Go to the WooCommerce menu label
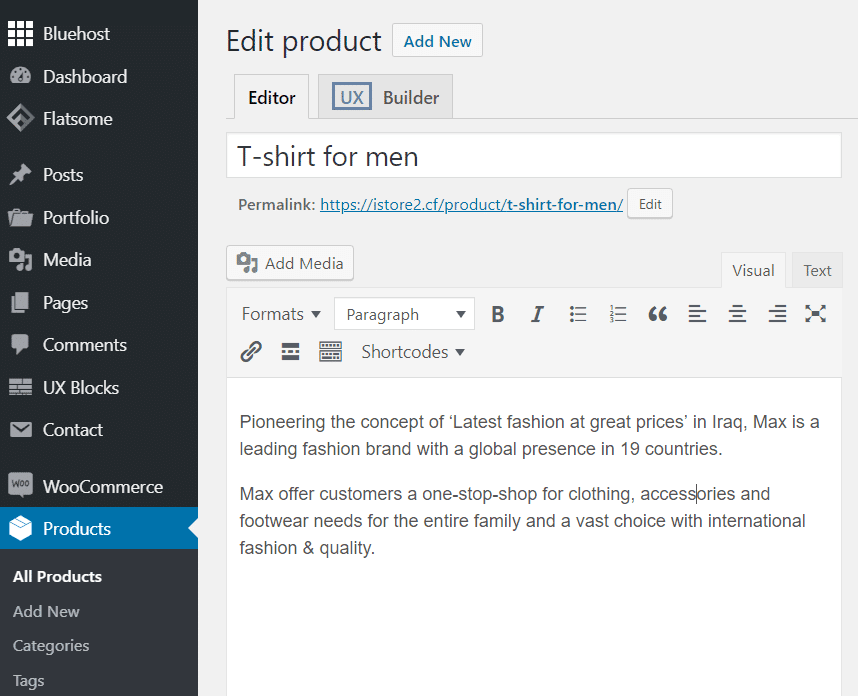 coord(103,486)
